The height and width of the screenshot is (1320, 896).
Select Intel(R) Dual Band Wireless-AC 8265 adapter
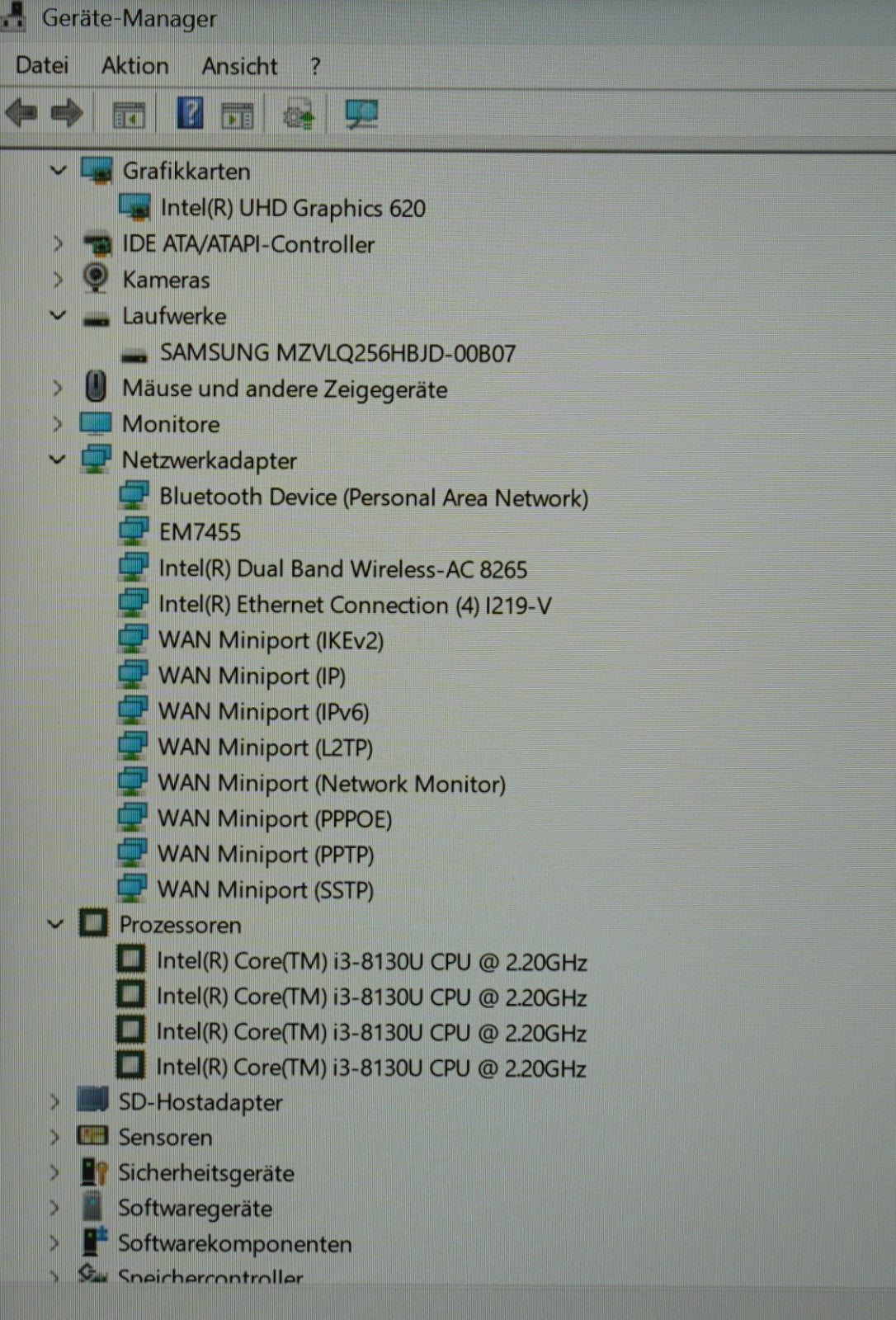(x=343, y=569)
